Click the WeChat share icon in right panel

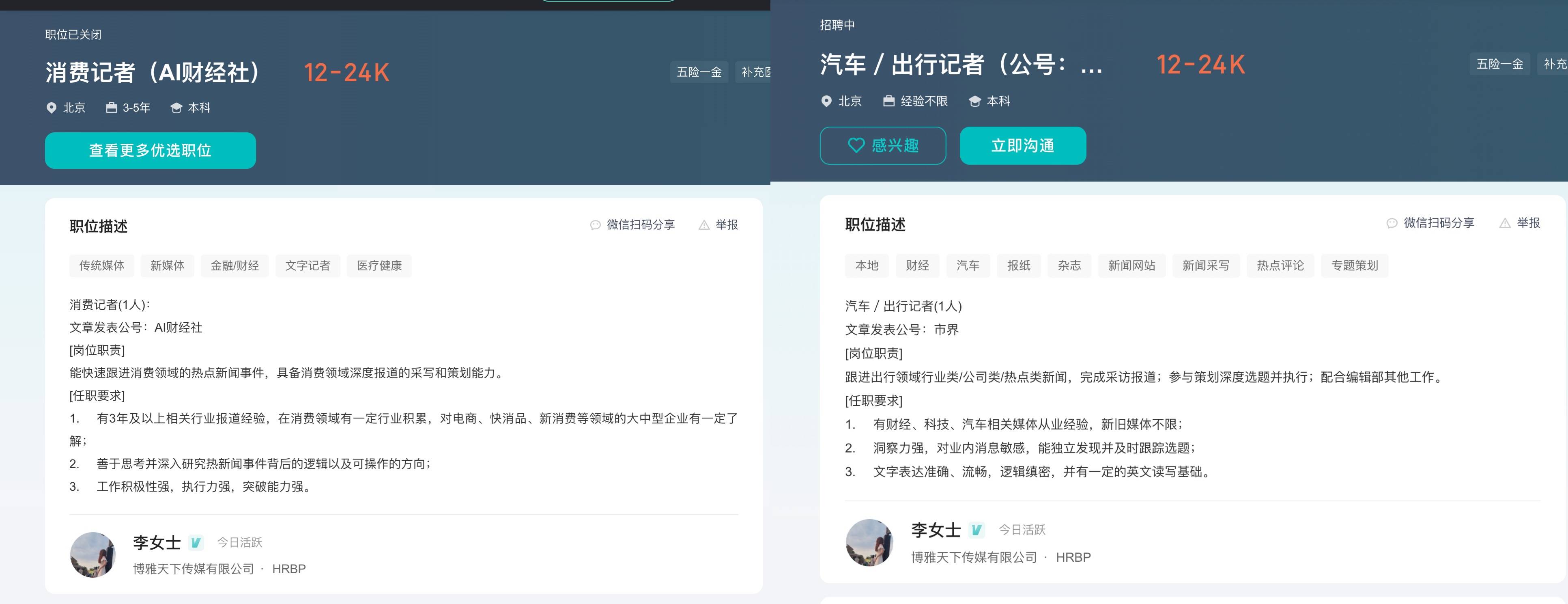coord(1392,223)
